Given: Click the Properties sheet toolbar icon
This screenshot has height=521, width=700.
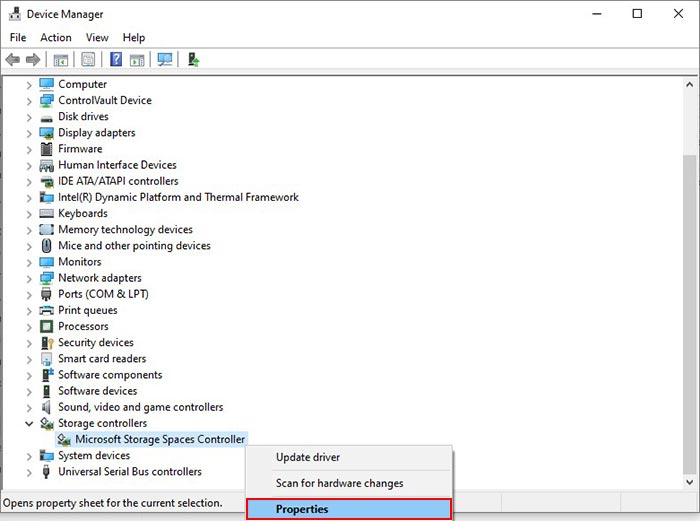Looking at the screenshot, I should [x=88, y=59].
